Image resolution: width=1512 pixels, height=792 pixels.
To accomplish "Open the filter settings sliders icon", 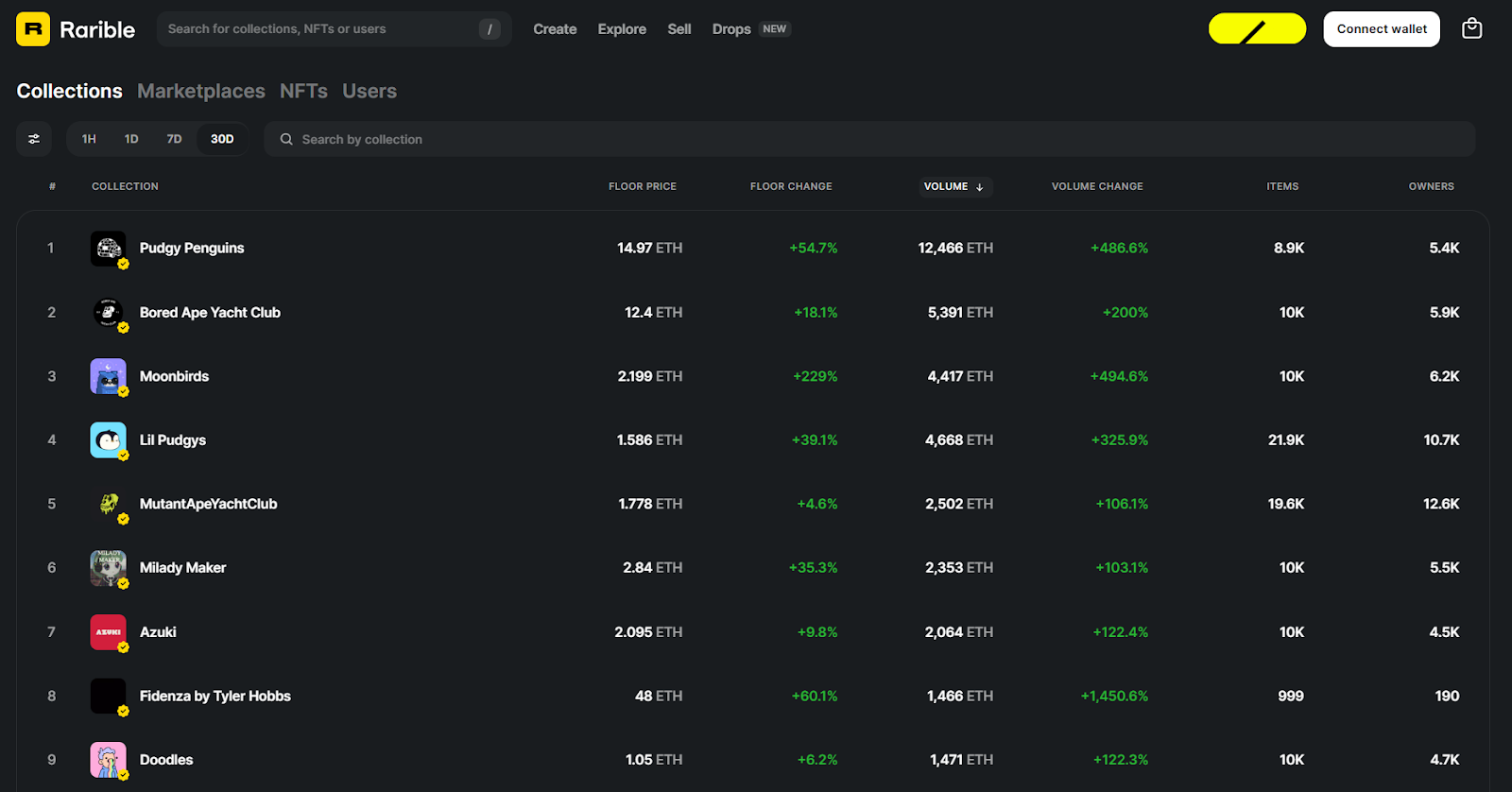I will tap(34, 139).
